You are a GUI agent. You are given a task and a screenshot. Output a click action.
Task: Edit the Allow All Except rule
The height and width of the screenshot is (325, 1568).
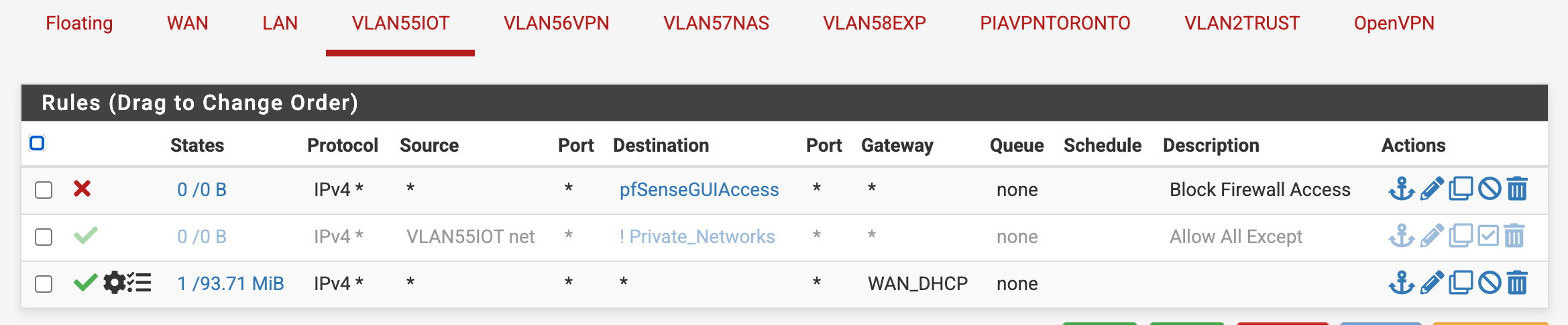(x=1431, y=236)
